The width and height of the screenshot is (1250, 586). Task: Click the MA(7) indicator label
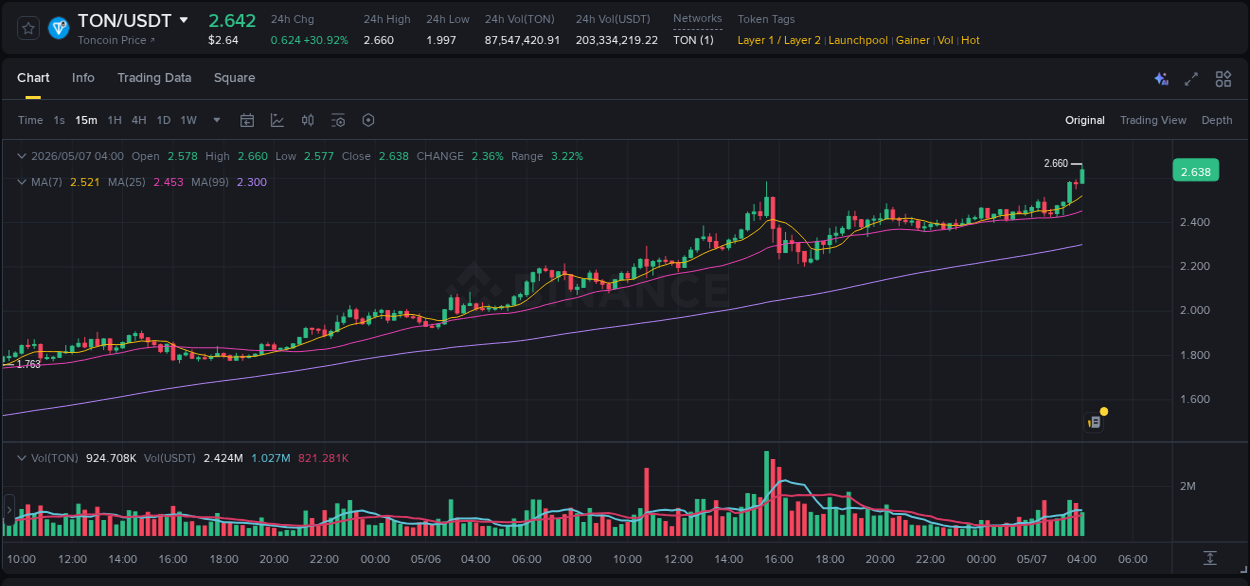pyautogui.click(x=46, y=182)
